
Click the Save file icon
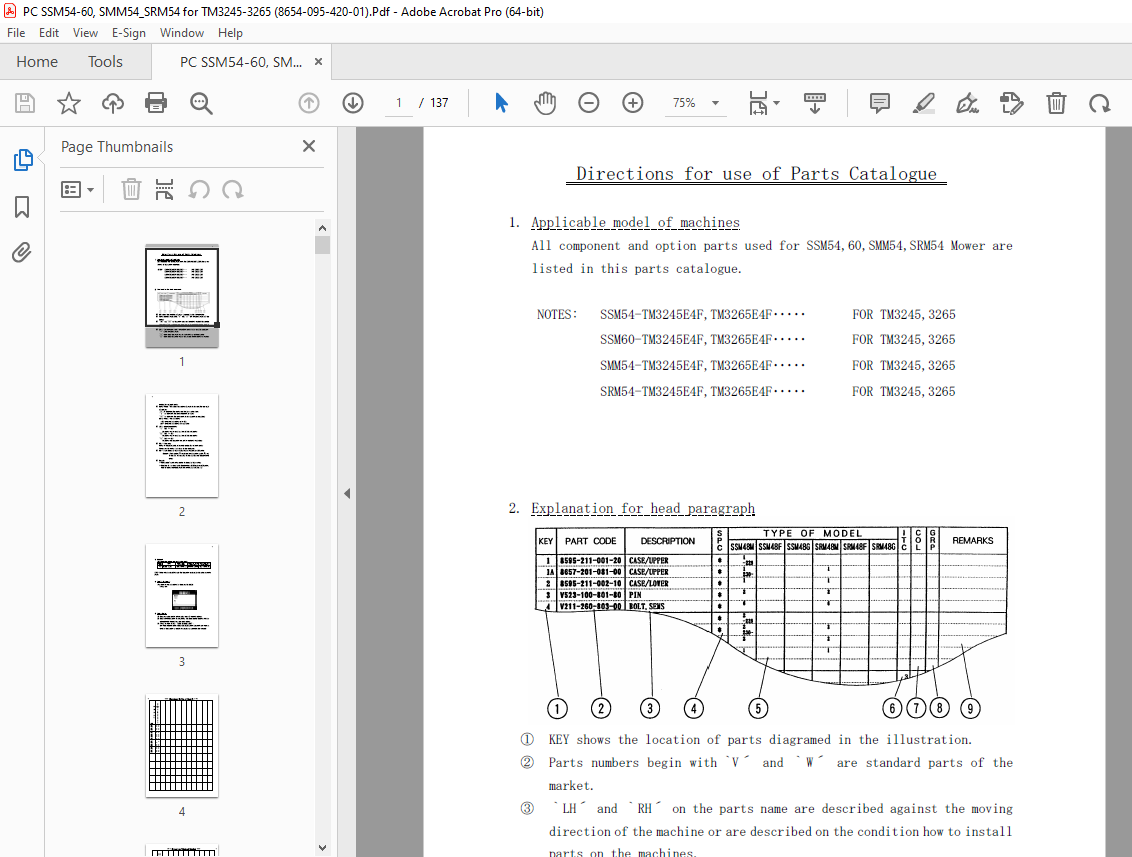(25, 103)
